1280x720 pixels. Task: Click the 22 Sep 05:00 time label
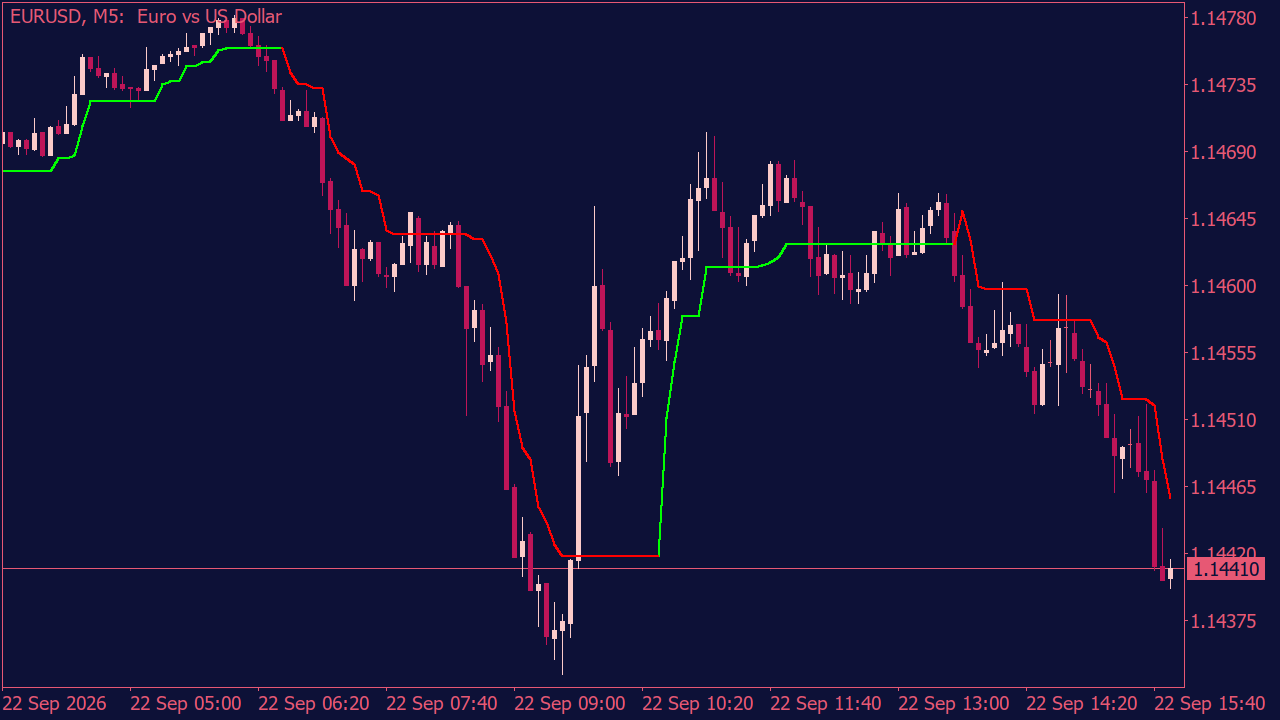click(x=186, y=703)
